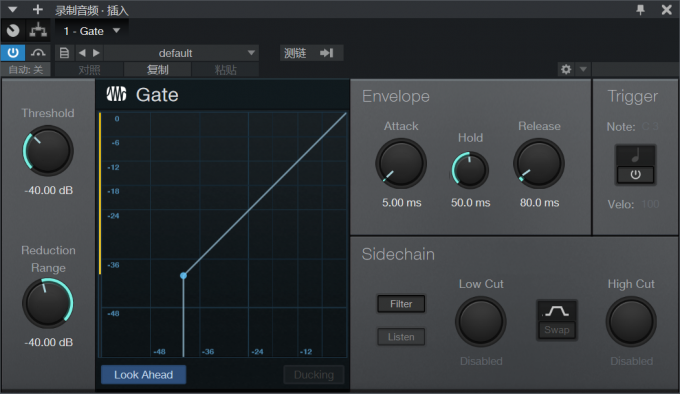This screenshot has width=680, height=394.
Task: Click the Velo value field
Action: point(650,204)
